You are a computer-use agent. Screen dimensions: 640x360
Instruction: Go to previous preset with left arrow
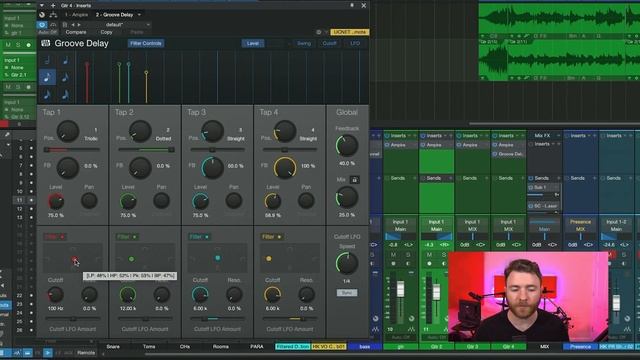73,25
